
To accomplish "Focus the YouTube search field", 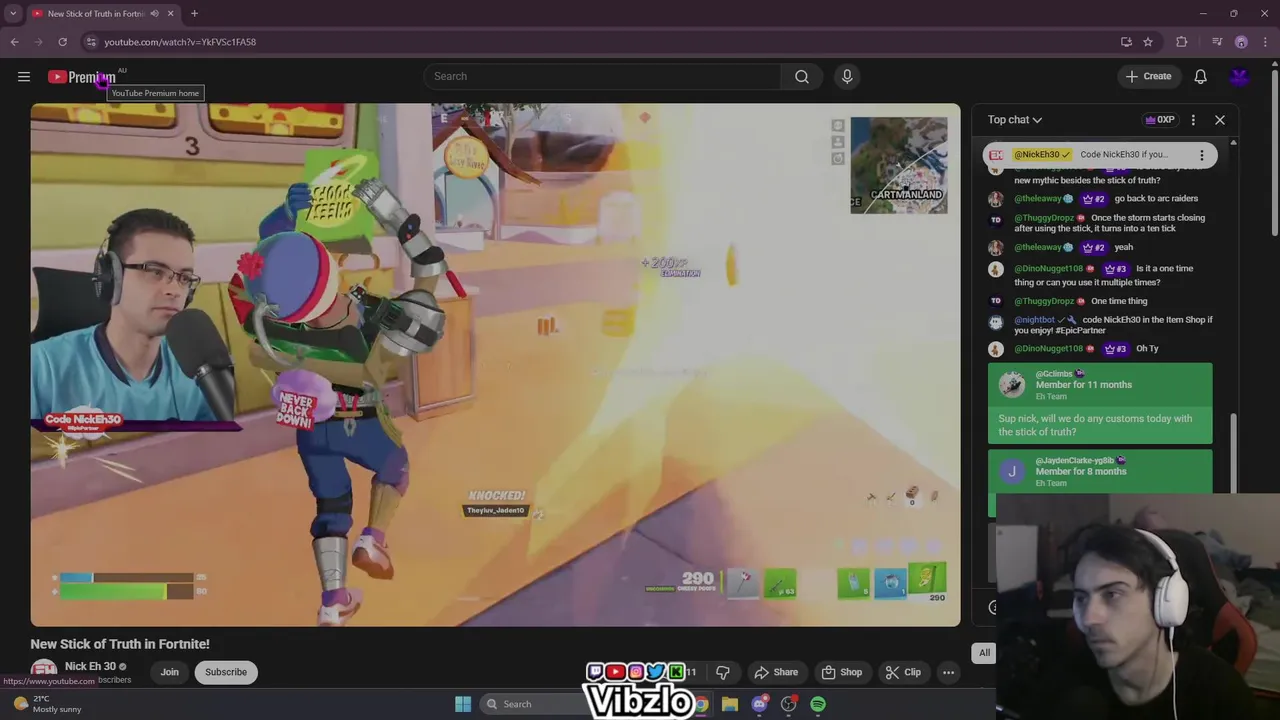I will tap(603, 77).
